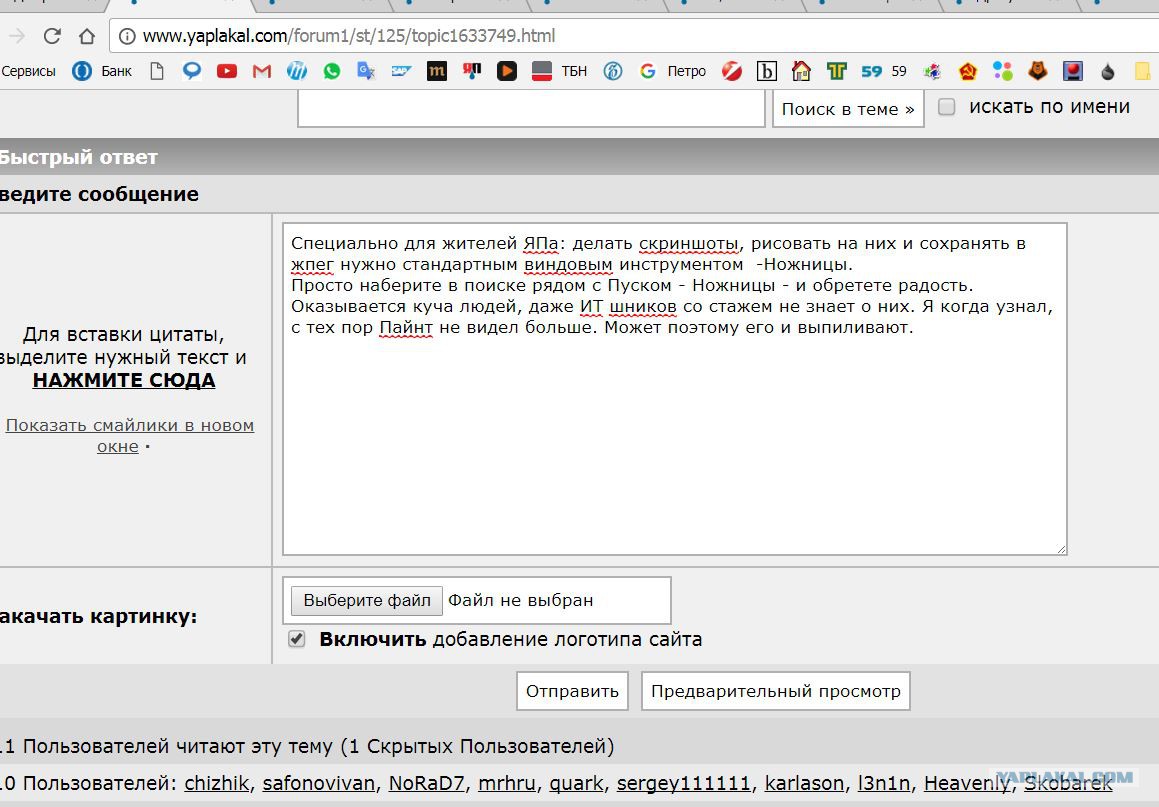Open user sergey111111 profile link
This screenshot has height=807, width=1159.
[x=683, y=783]
